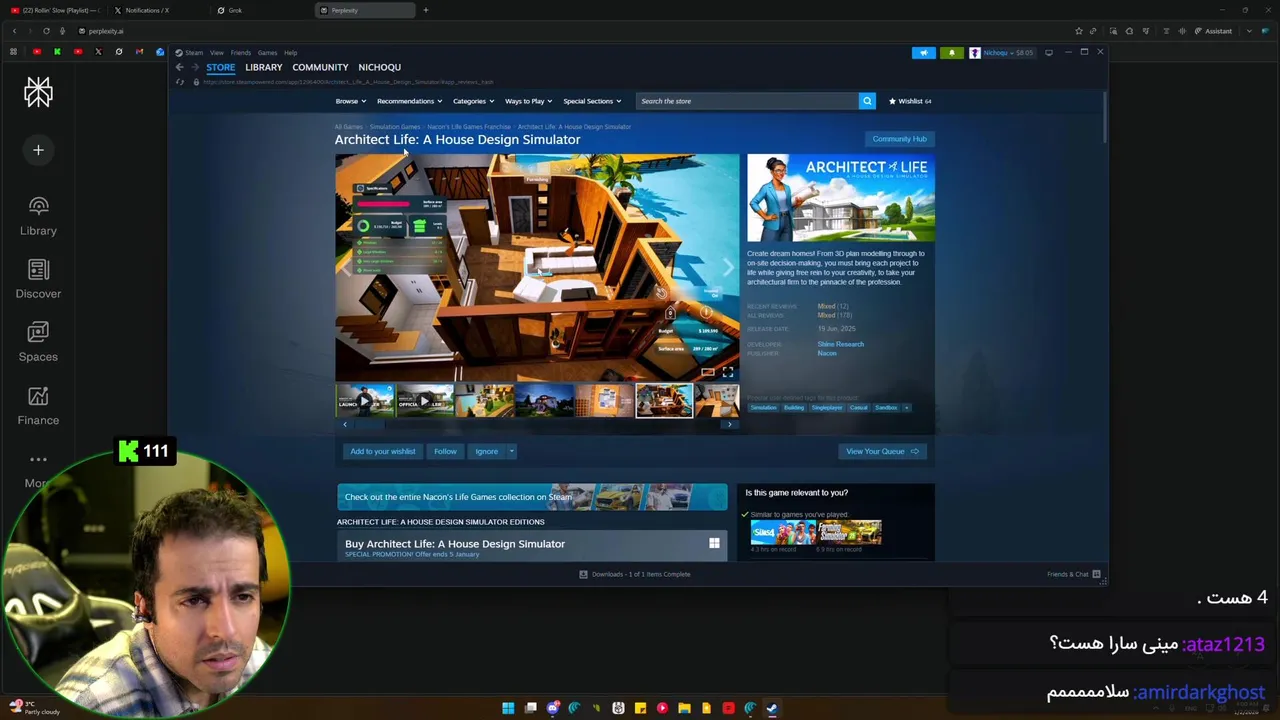Click the Simulation Games breadcrumb
The image size is (1280, 720).
395,127
